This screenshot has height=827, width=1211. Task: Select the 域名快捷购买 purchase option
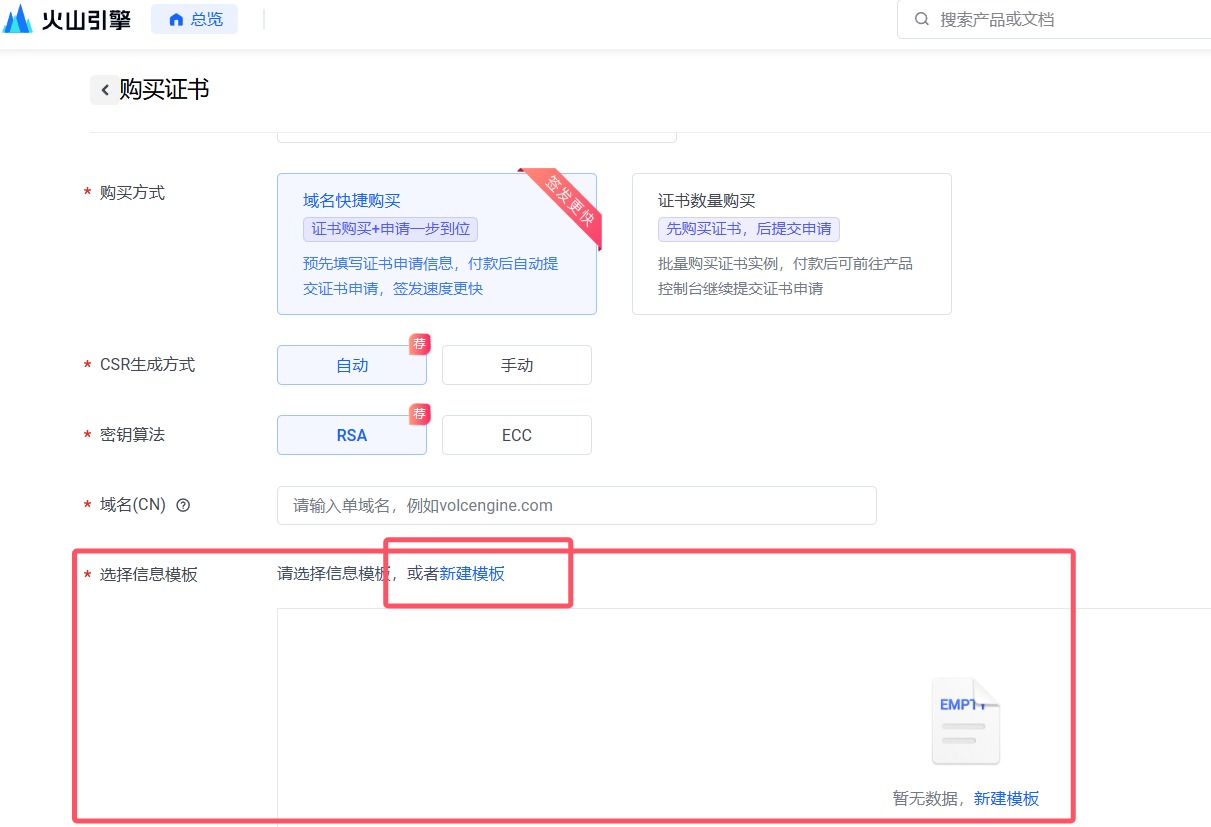click(x=436, y=244)
